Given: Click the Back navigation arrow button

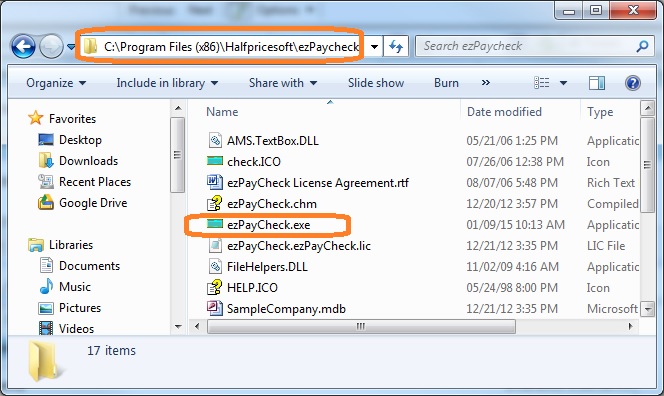Looking at the screenshot, I should (x=23, y=46).
